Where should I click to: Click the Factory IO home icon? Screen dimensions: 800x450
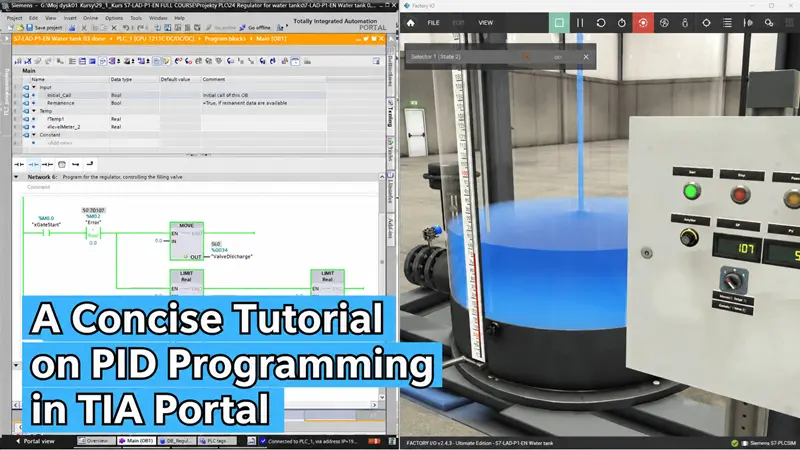[410, 23]
